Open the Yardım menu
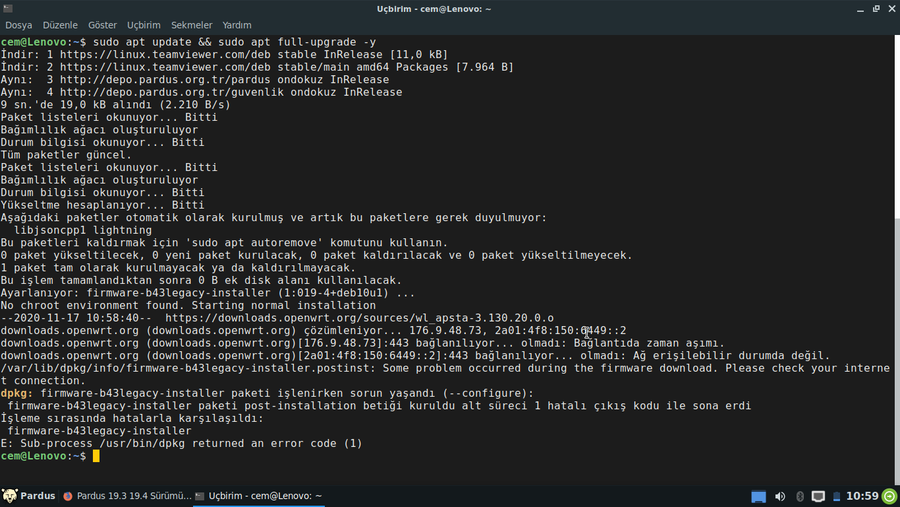 tap(236, 25)
